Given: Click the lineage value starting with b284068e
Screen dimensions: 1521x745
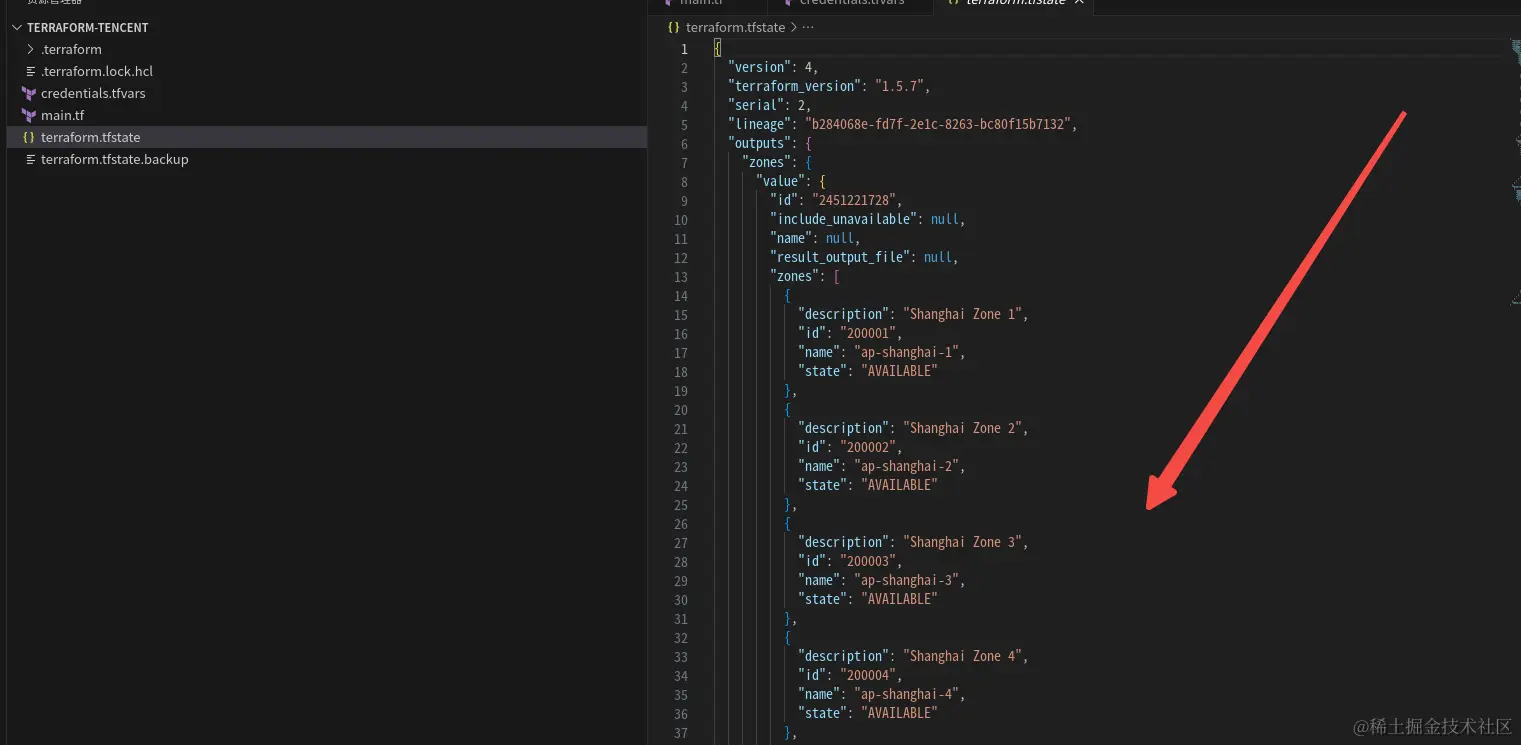Looking at the screenshot, I should point(937,124).
